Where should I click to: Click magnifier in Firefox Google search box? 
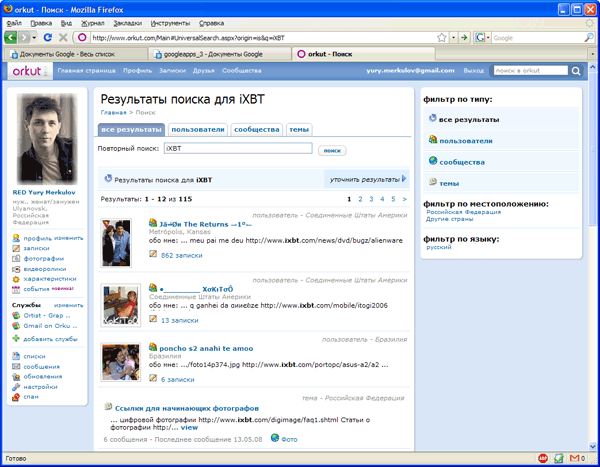coord(589,38)
